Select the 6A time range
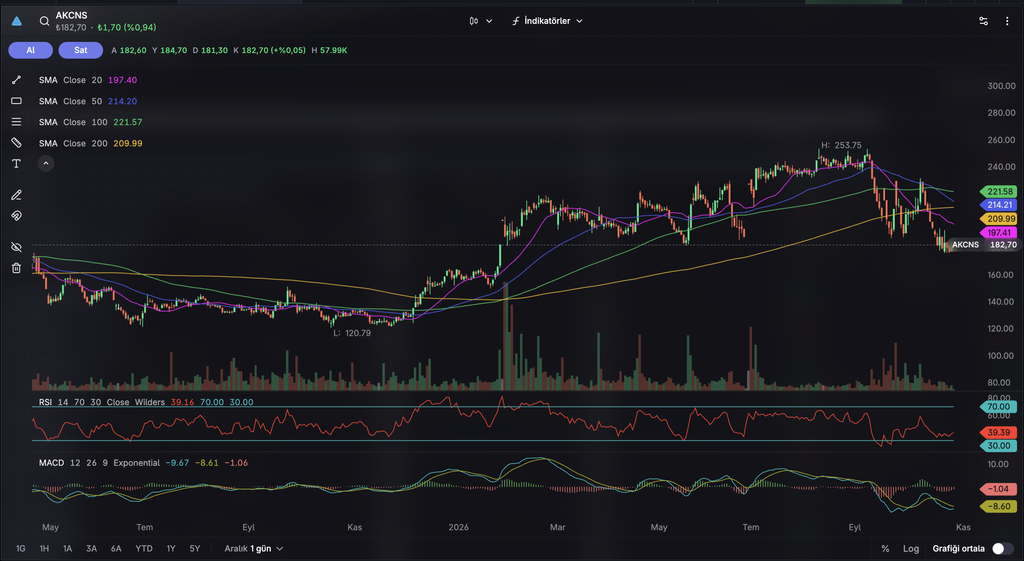 point(116,549)
